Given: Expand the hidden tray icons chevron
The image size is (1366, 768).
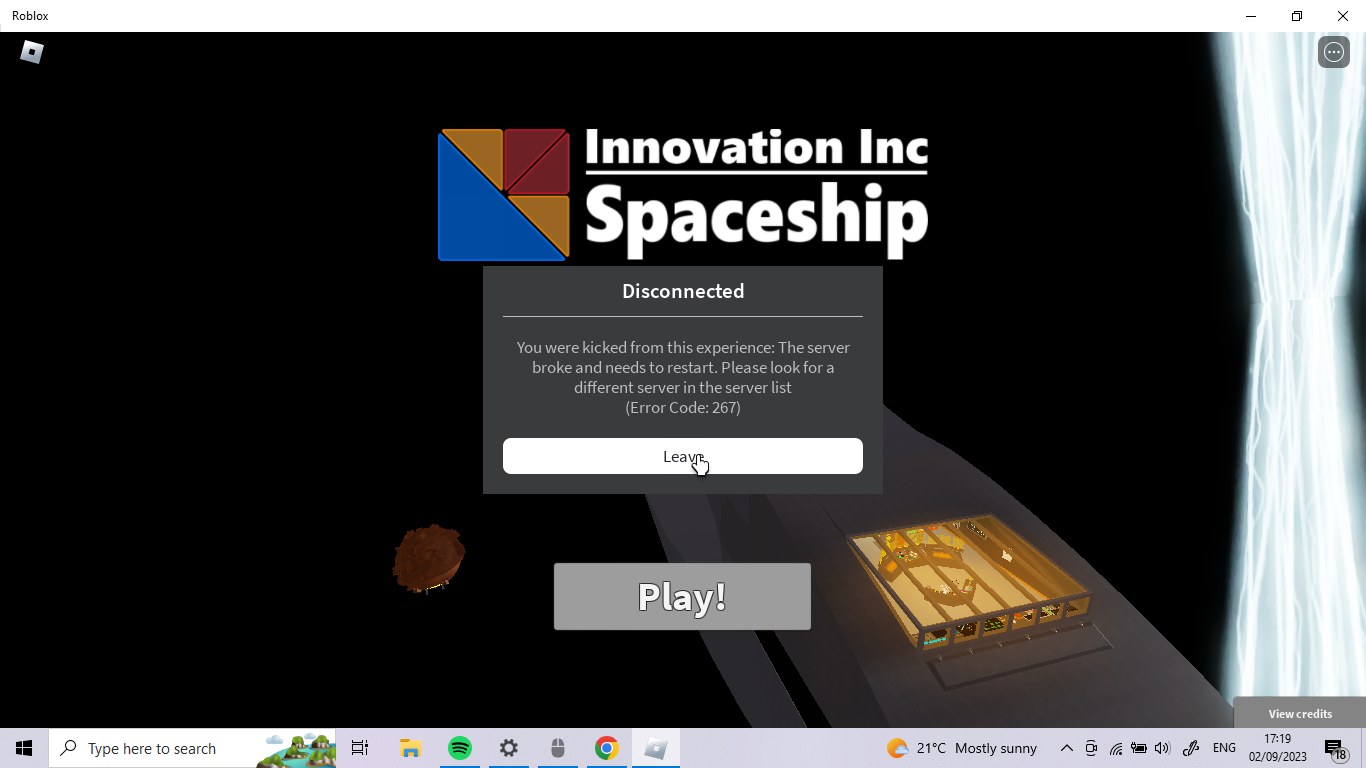Looking at the screenshot, I should click(1066, 748).
